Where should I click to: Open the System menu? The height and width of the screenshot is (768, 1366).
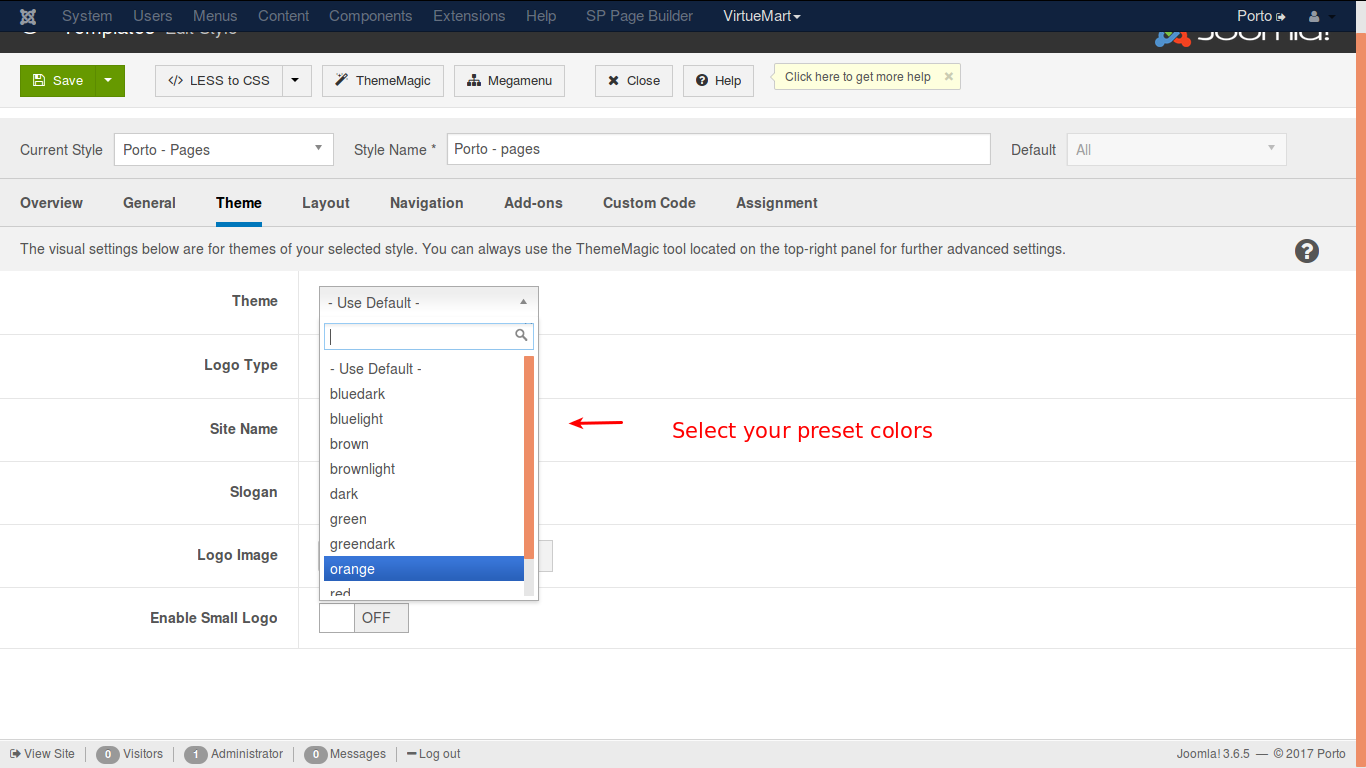87,16
